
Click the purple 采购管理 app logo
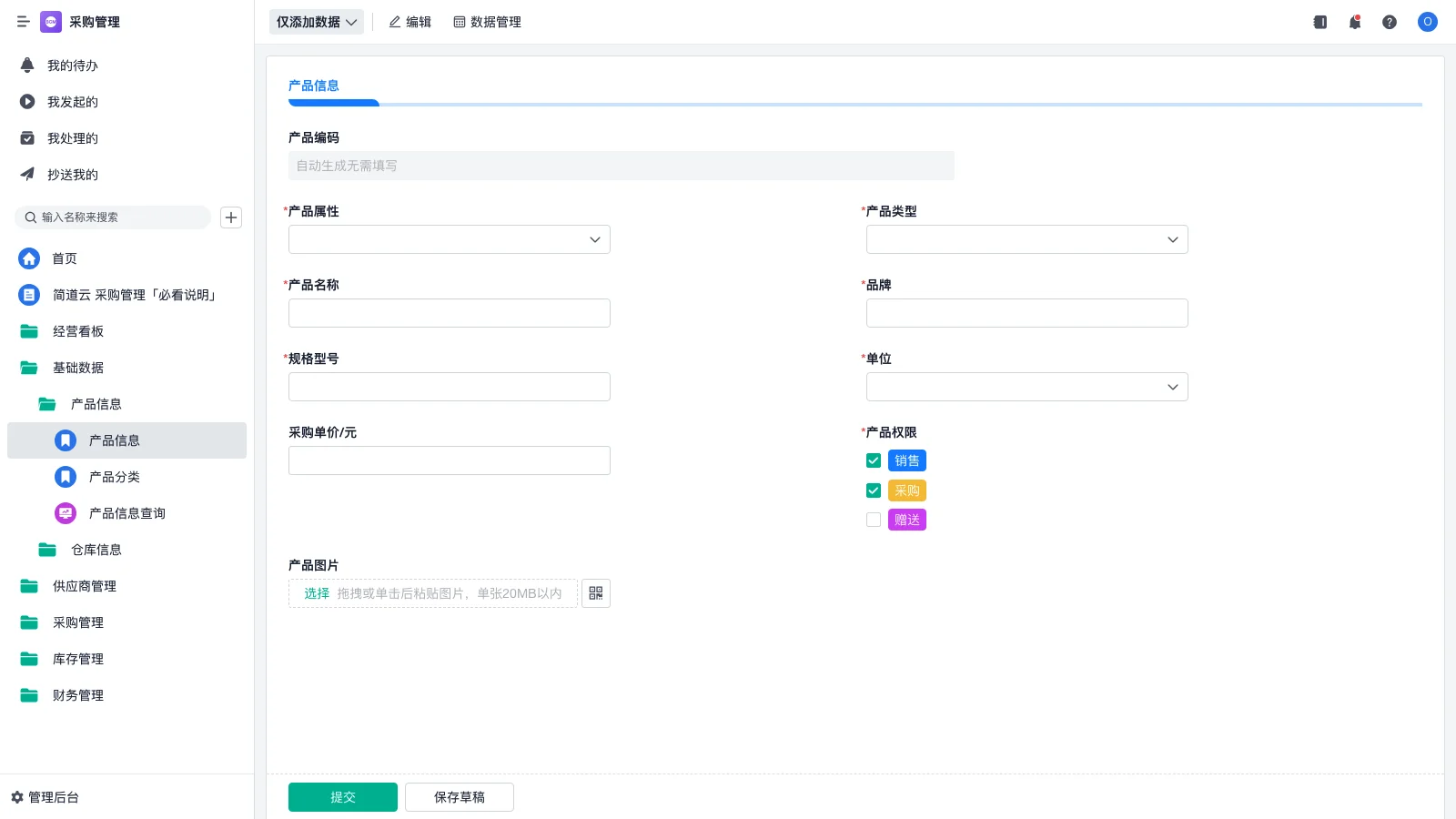[51, 22]
